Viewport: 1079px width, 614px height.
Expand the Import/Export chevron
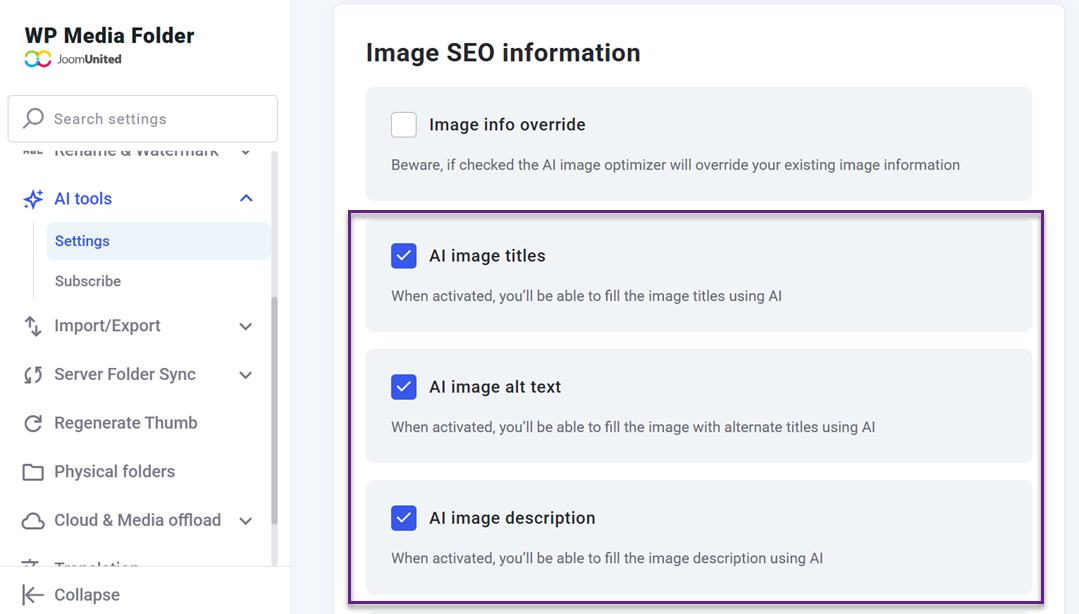(x=246, y=326)
